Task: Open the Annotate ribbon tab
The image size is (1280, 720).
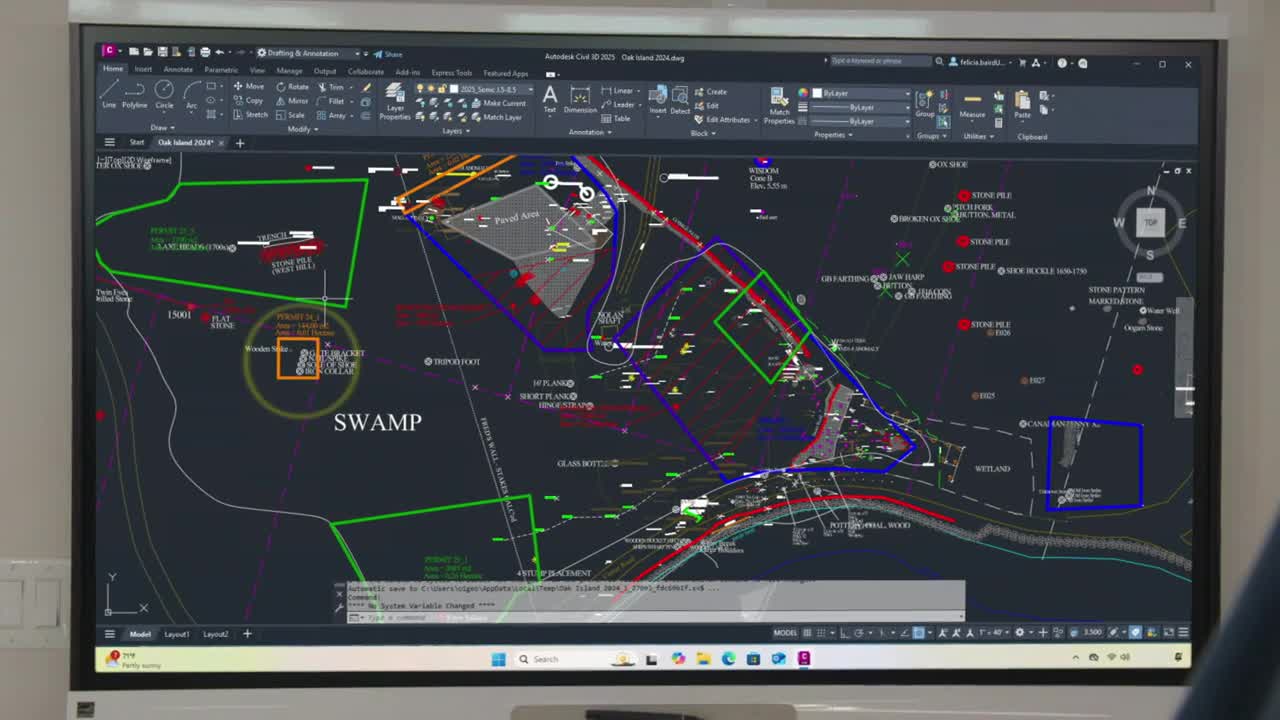Action: pyautogui.click(x=178, y=71)
